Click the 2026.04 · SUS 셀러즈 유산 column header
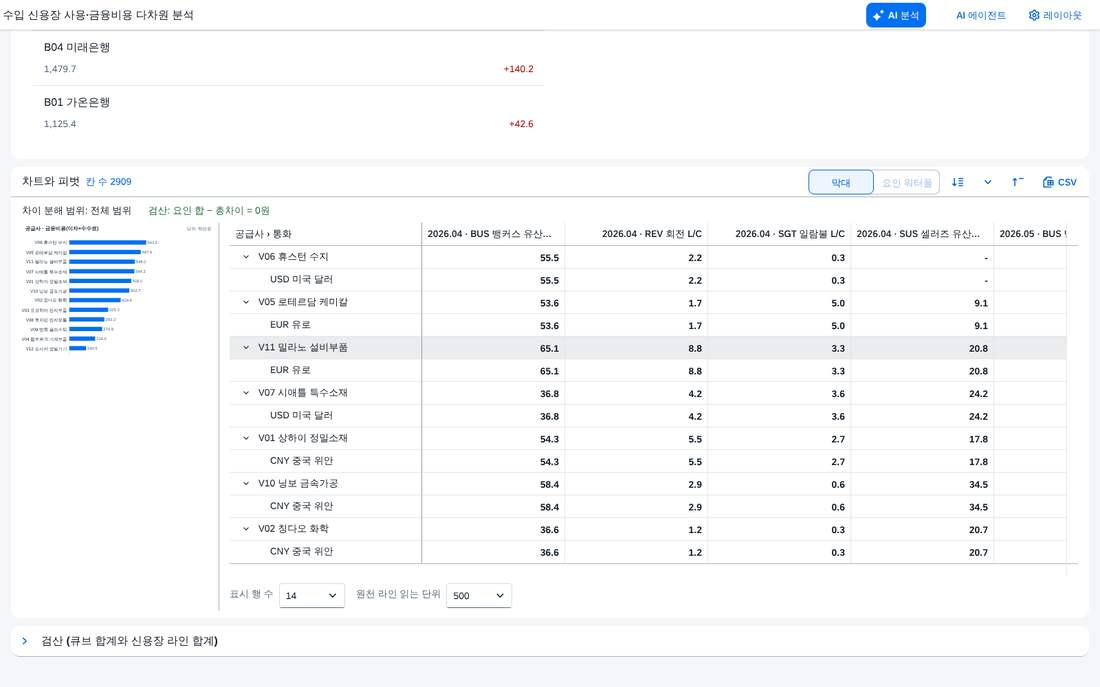This screenshot has width=1100, height=687. 922,234
